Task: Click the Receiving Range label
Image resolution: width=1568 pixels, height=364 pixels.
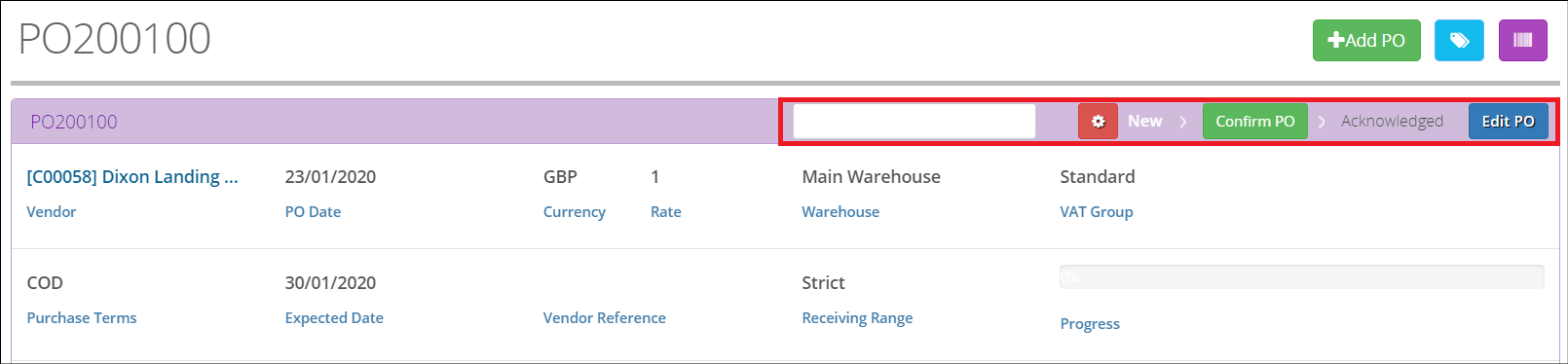Action: 857,317
